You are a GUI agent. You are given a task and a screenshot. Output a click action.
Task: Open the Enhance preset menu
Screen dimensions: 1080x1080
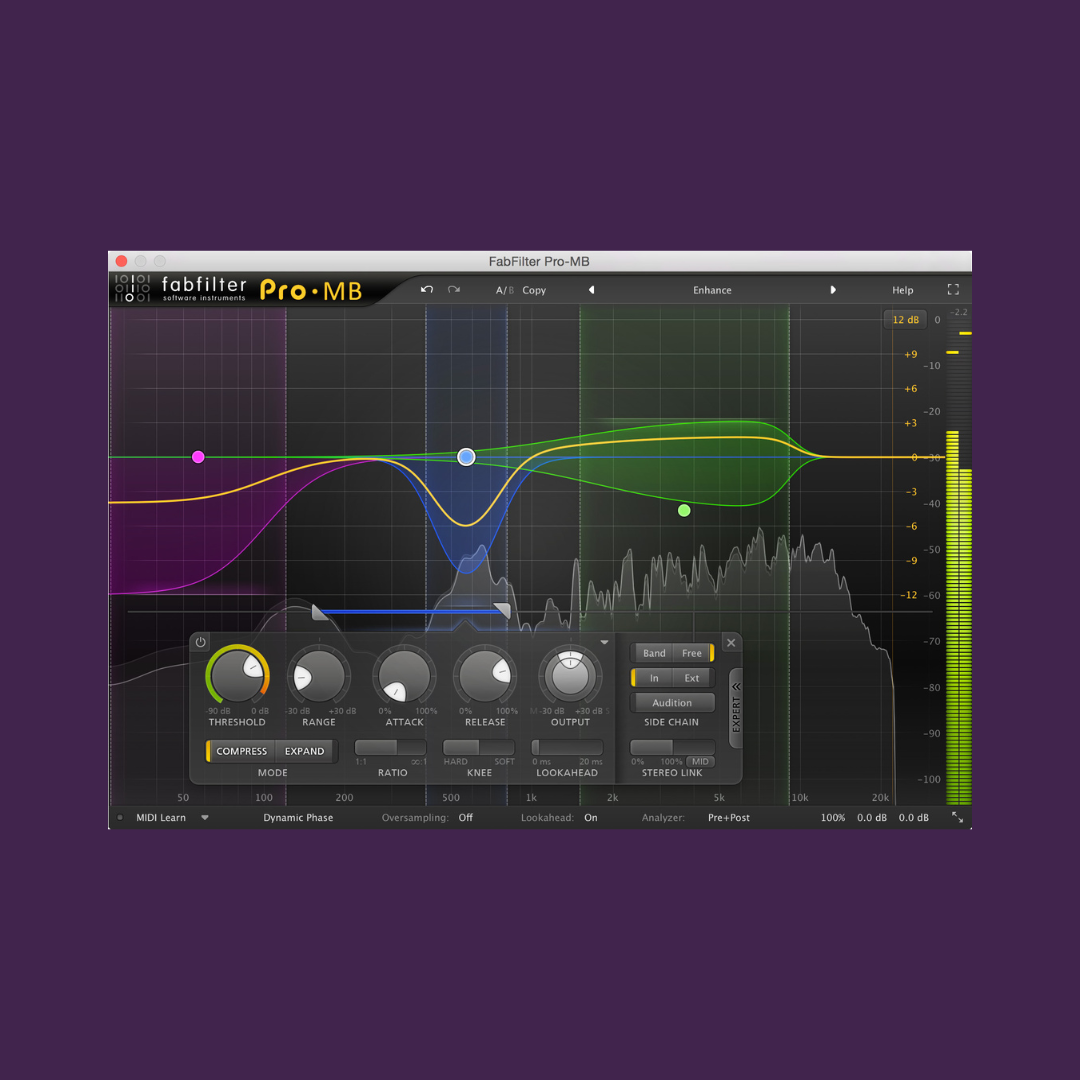coord(712,290)
